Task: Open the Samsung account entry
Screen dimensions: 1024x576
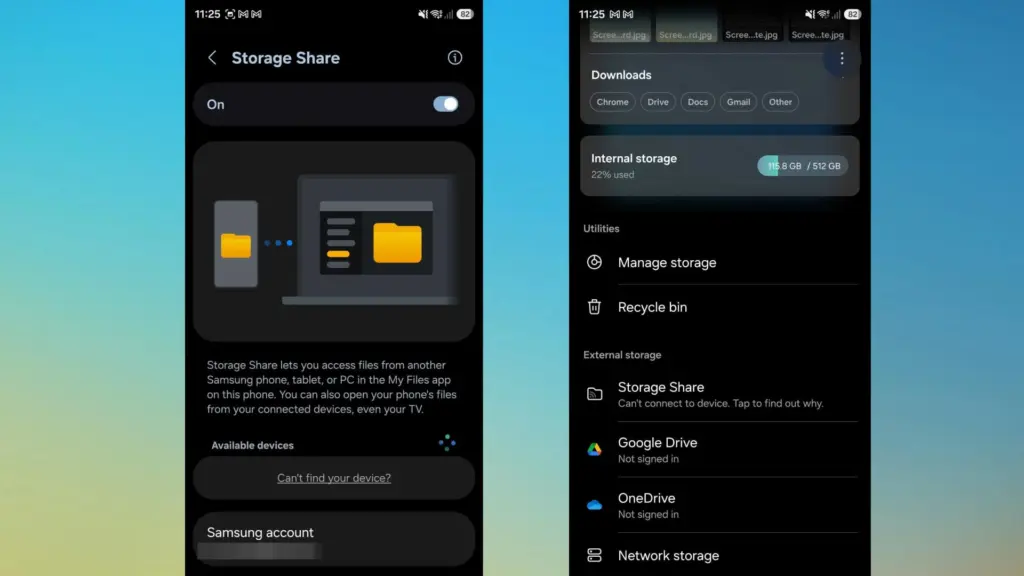Action: point(333,537)
